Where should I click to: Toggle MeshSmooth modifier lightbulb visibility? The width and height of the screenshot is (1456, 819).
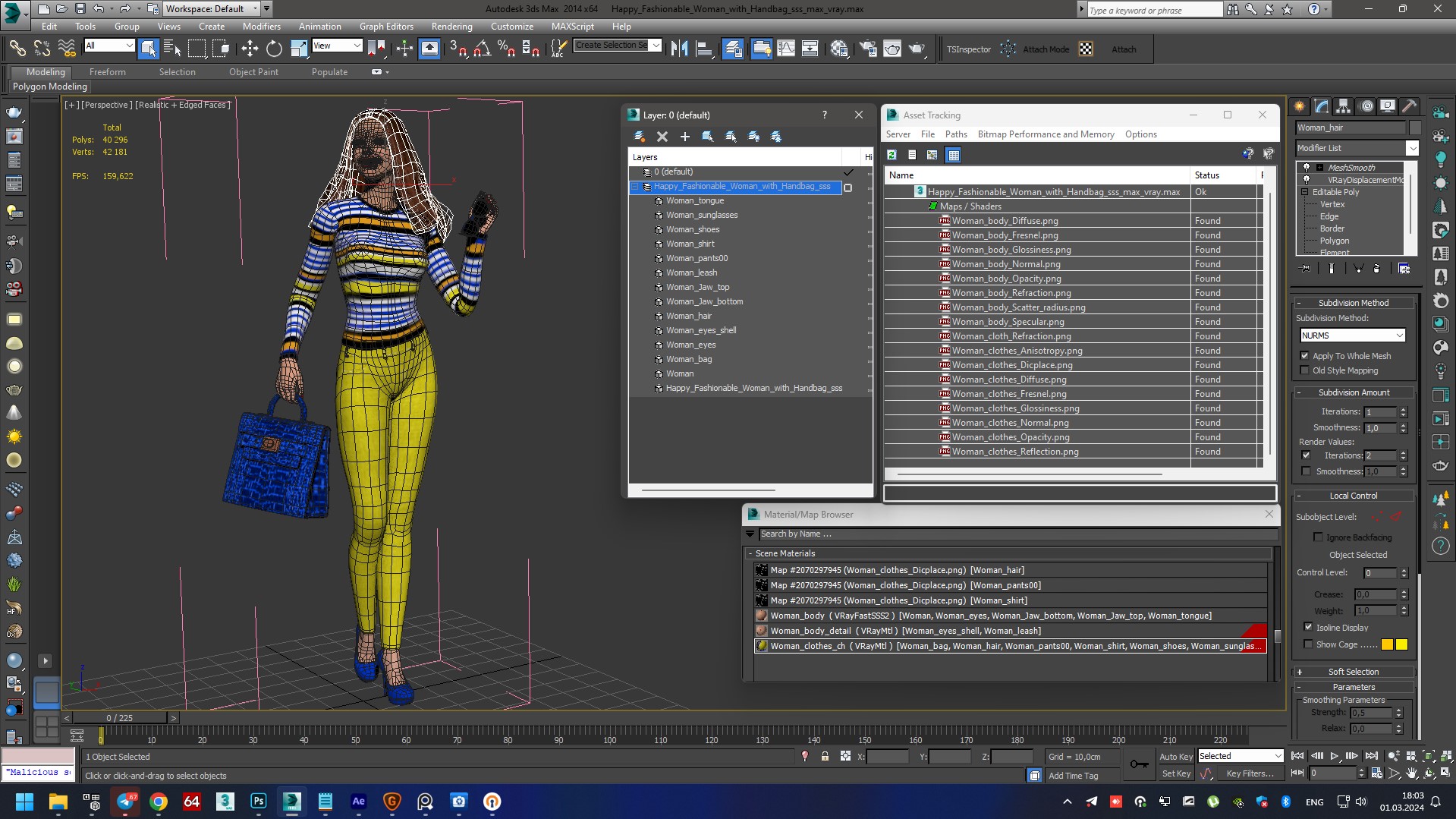pyautogui.click(x=1307, y=168)
